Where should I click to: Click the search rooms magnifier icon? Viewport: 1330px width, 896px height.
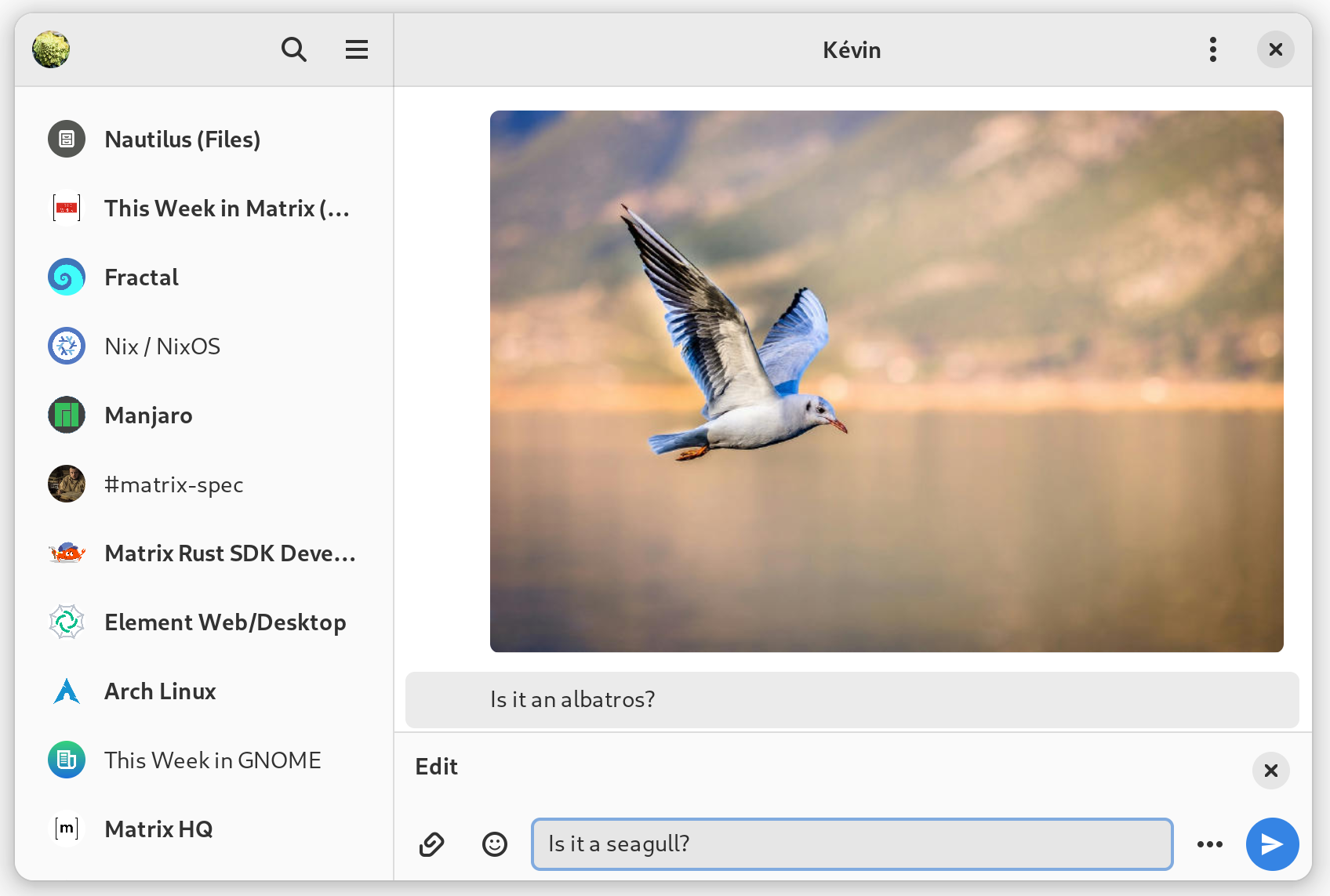tap(293, 49)
